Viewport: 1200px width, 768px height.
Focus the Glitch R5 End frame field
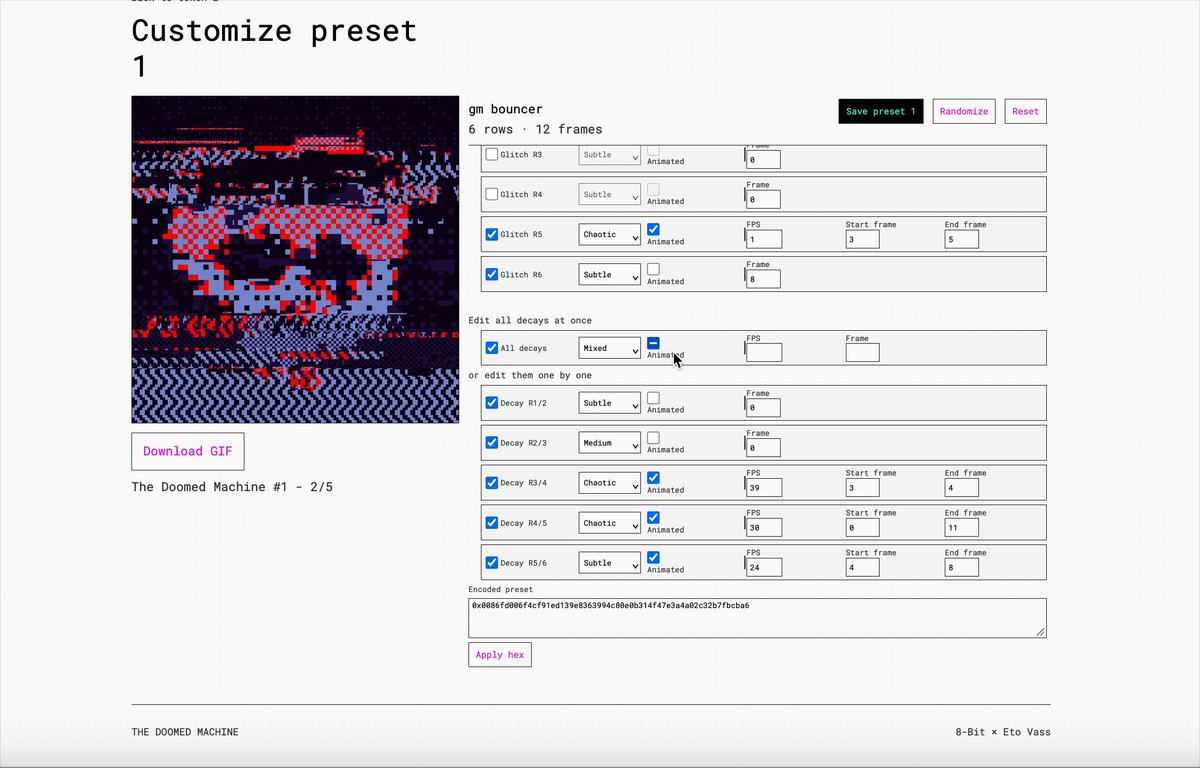[x=962, y=239]
